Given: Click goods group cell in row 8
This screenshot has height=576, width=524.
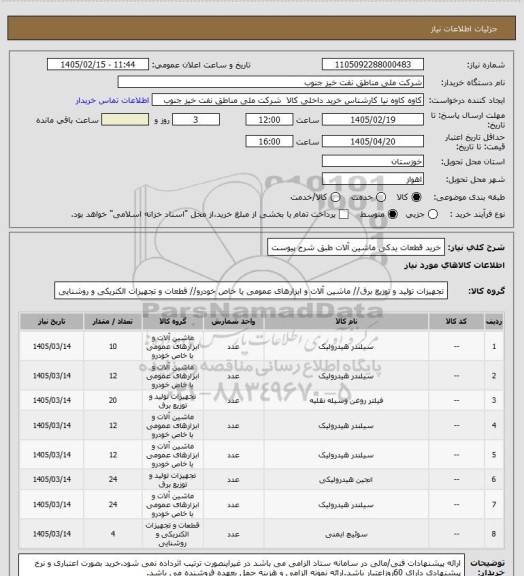Looking at the screenshot, I should pyautogui.click(x=173, y=534).
